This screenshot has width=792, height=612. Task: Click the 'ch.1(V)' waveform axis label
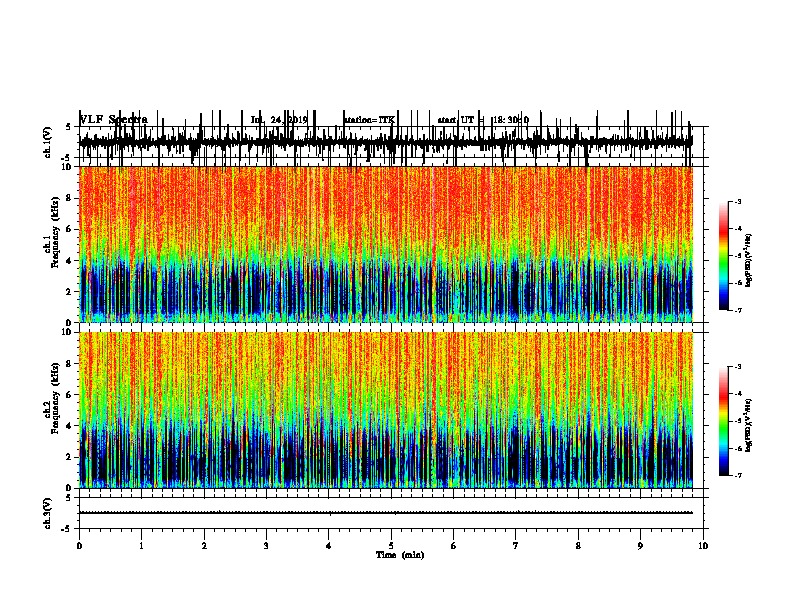pos(47,142)
